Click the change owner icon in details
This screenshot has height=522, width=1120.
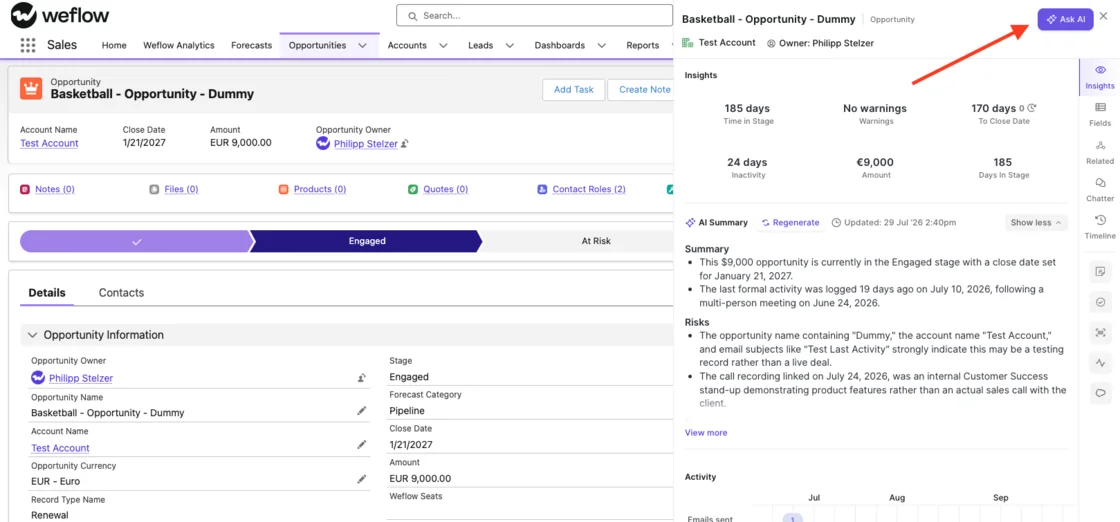pyautogui.click(x=362, y=378)
